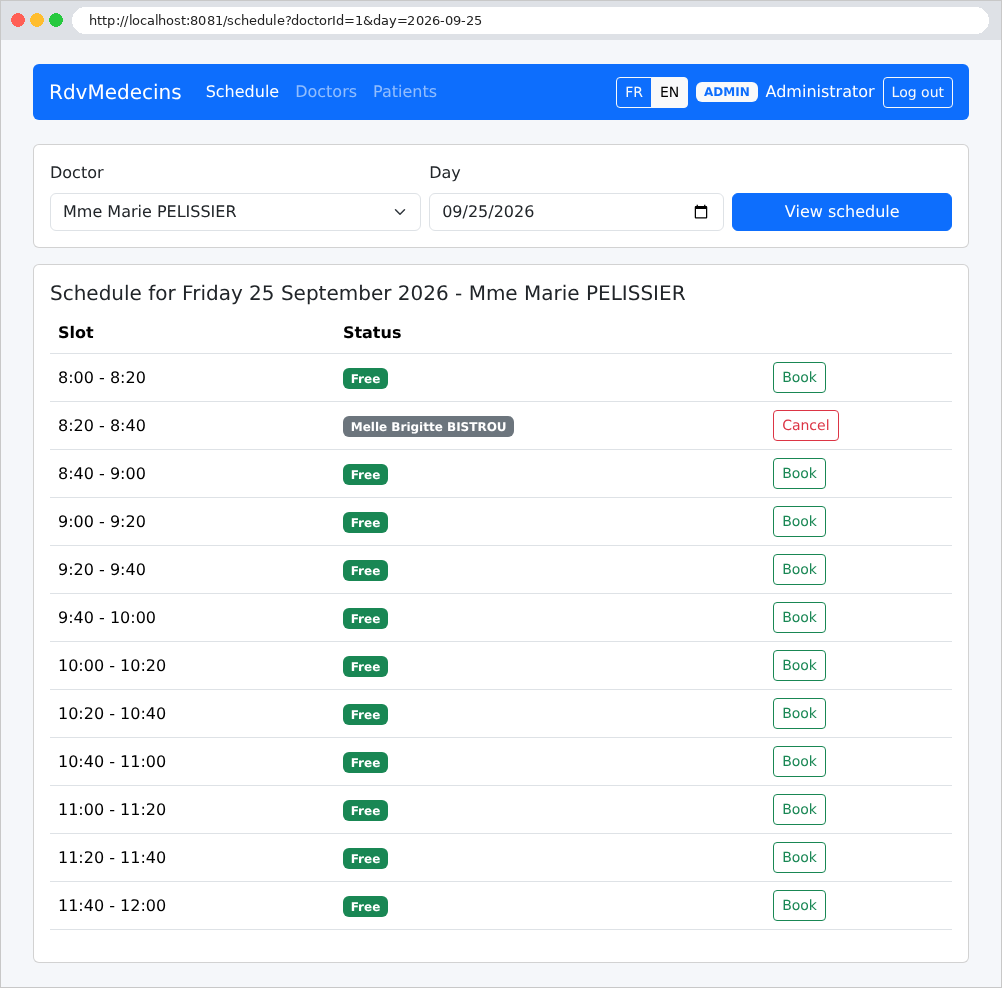Cancel Melle Brigitte BISTROU's appointment
The height and width of the screenshot is (988, 1002).
805,425
